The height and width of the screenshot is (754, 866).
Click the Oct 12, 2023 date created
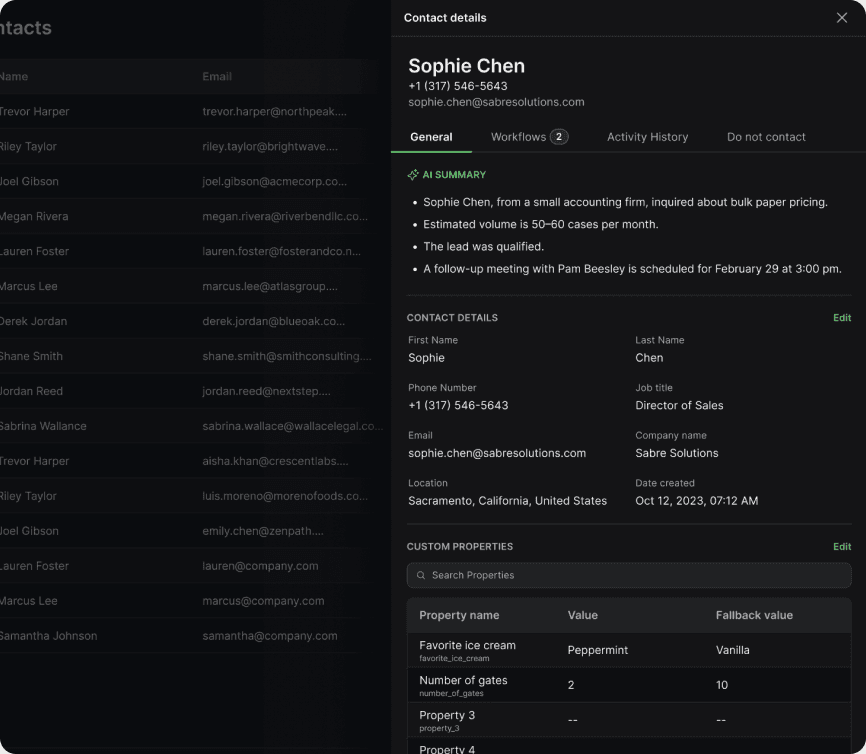[696, 500]
